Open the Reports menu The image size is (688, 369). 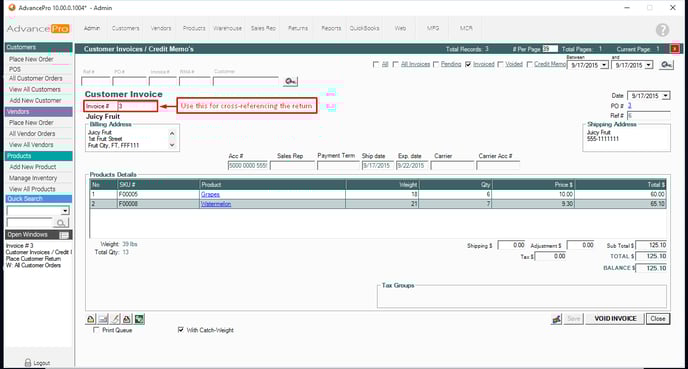pyautogui.click(x=331, y=28)
